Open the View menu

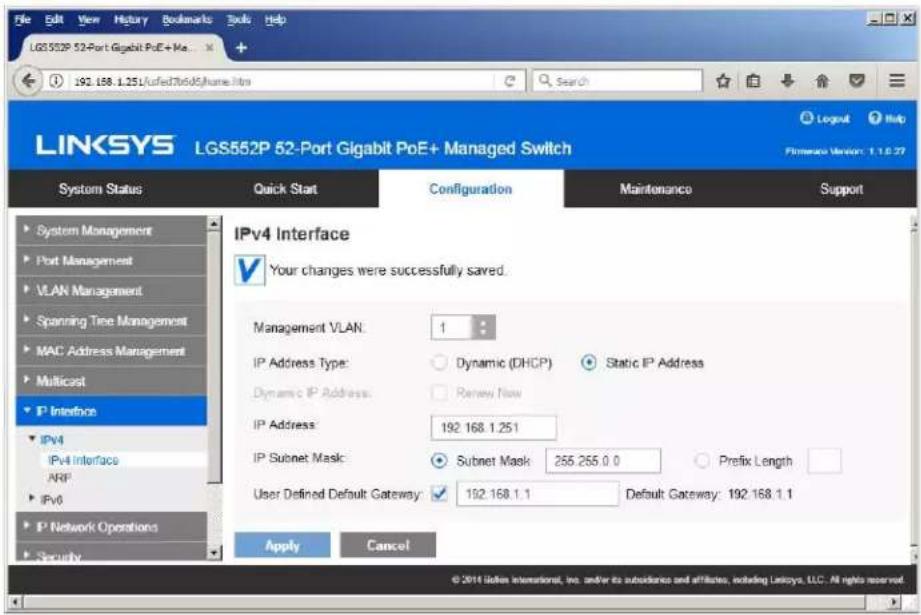[x=89, y=19]
